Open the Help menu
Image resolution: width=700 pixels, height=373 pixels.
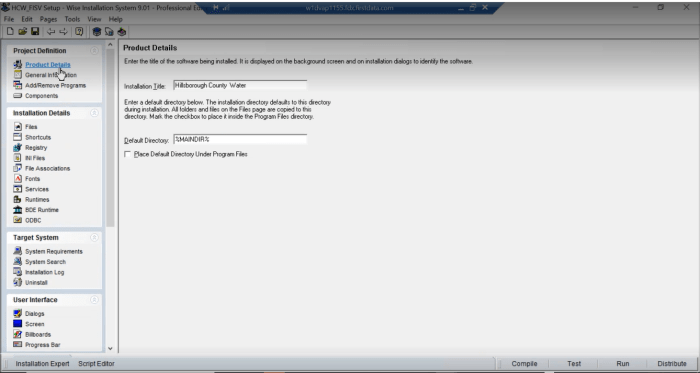115,19
